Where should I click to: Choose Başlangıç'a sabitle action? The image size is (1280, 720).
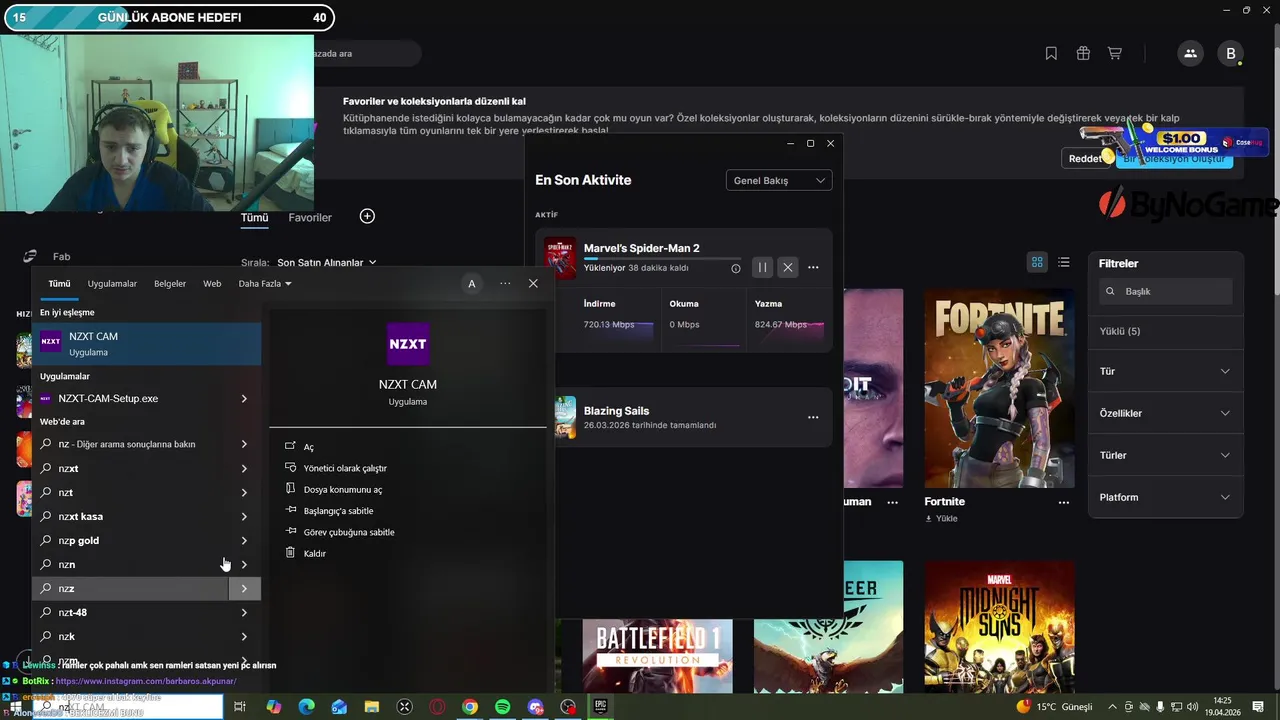[x=338, y=510]
